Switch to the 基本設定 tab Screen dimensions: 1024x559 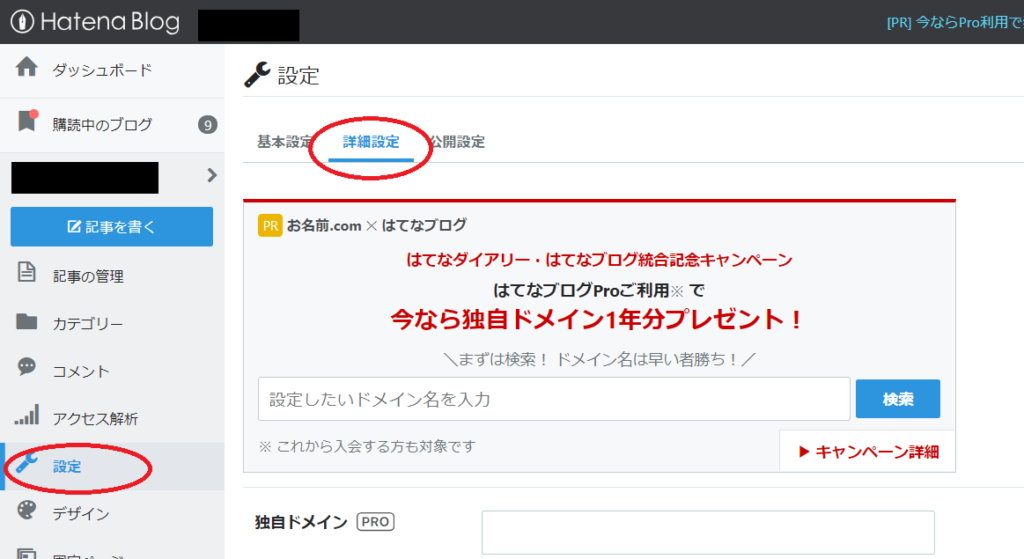point(285,142)
